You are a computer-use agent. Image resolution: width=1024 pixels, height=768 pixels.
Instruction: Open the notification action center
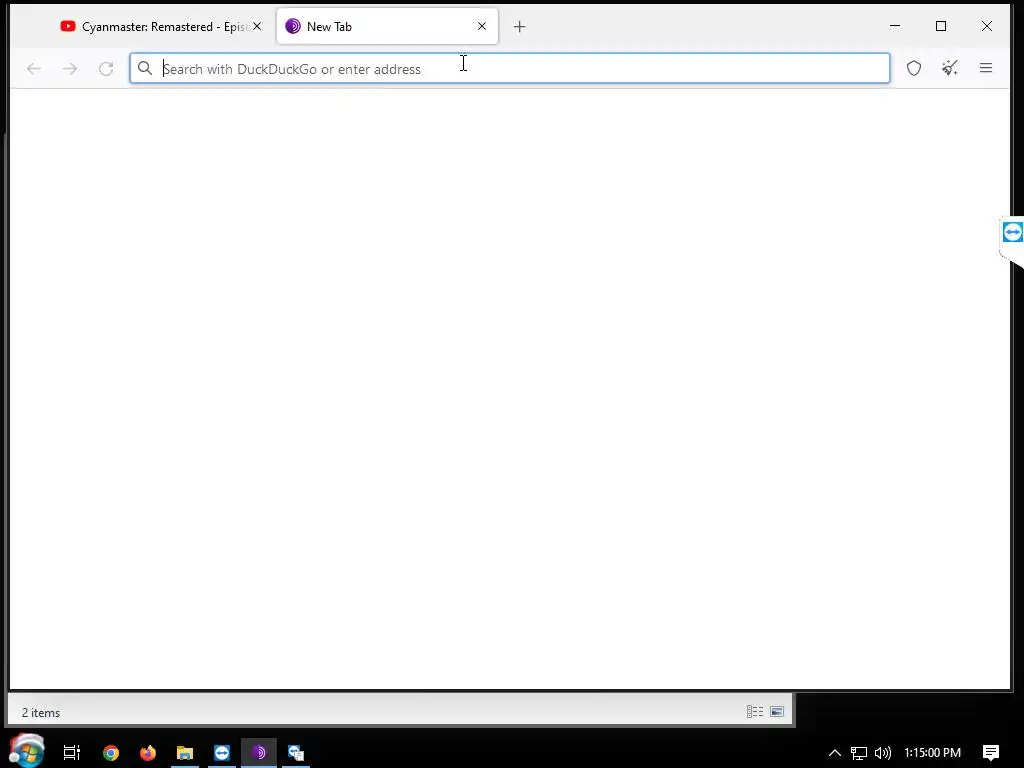pyautogui.click(x=991, y=753)
